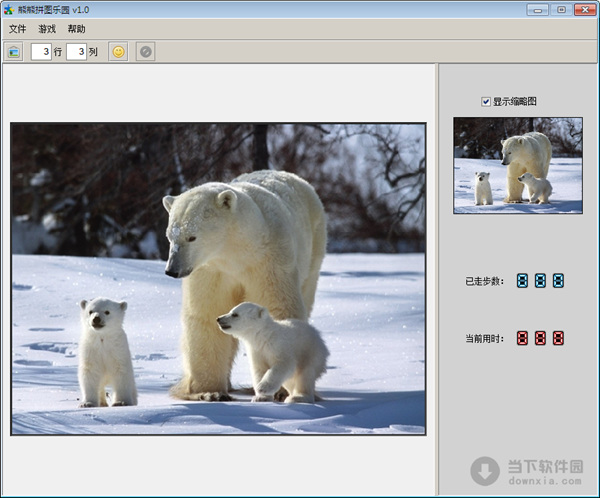Click the main polar bear puzzle image

[218, 279]
